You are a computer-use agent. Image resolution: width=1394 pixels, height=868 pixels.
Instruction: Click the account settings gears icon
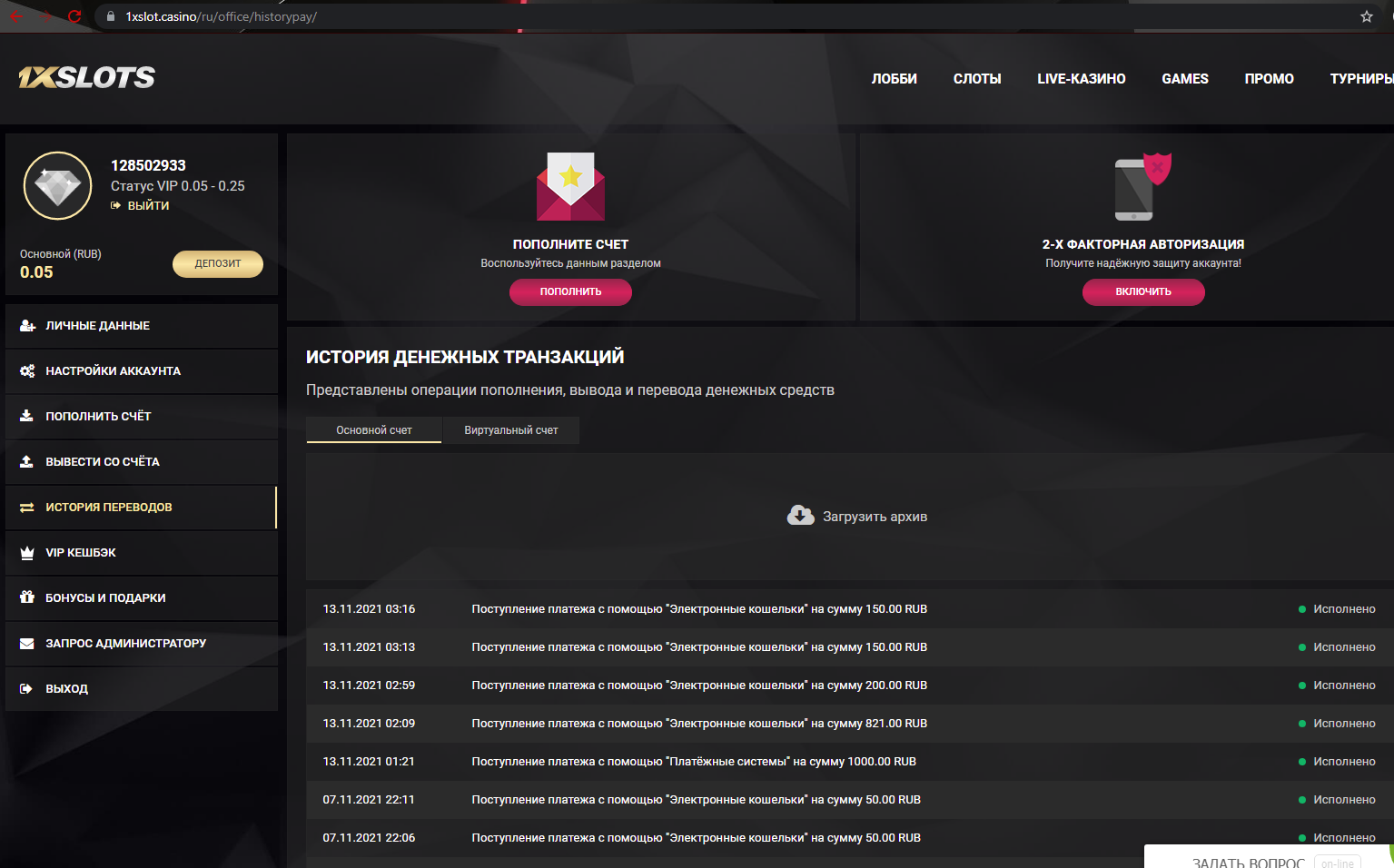pyautogui.click(x=27, y=371)
